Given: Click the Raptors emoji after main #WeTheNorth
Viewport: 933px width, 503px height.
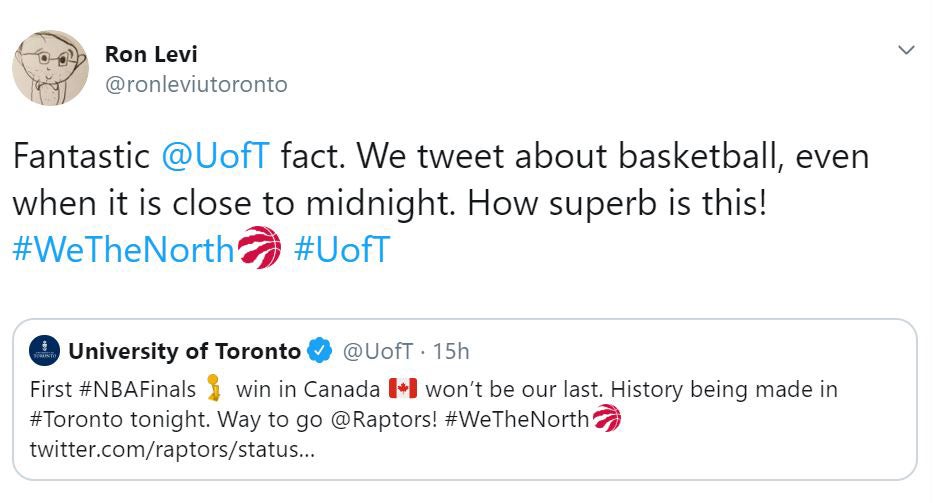Looking at the screenshot, I should point(260,248).
